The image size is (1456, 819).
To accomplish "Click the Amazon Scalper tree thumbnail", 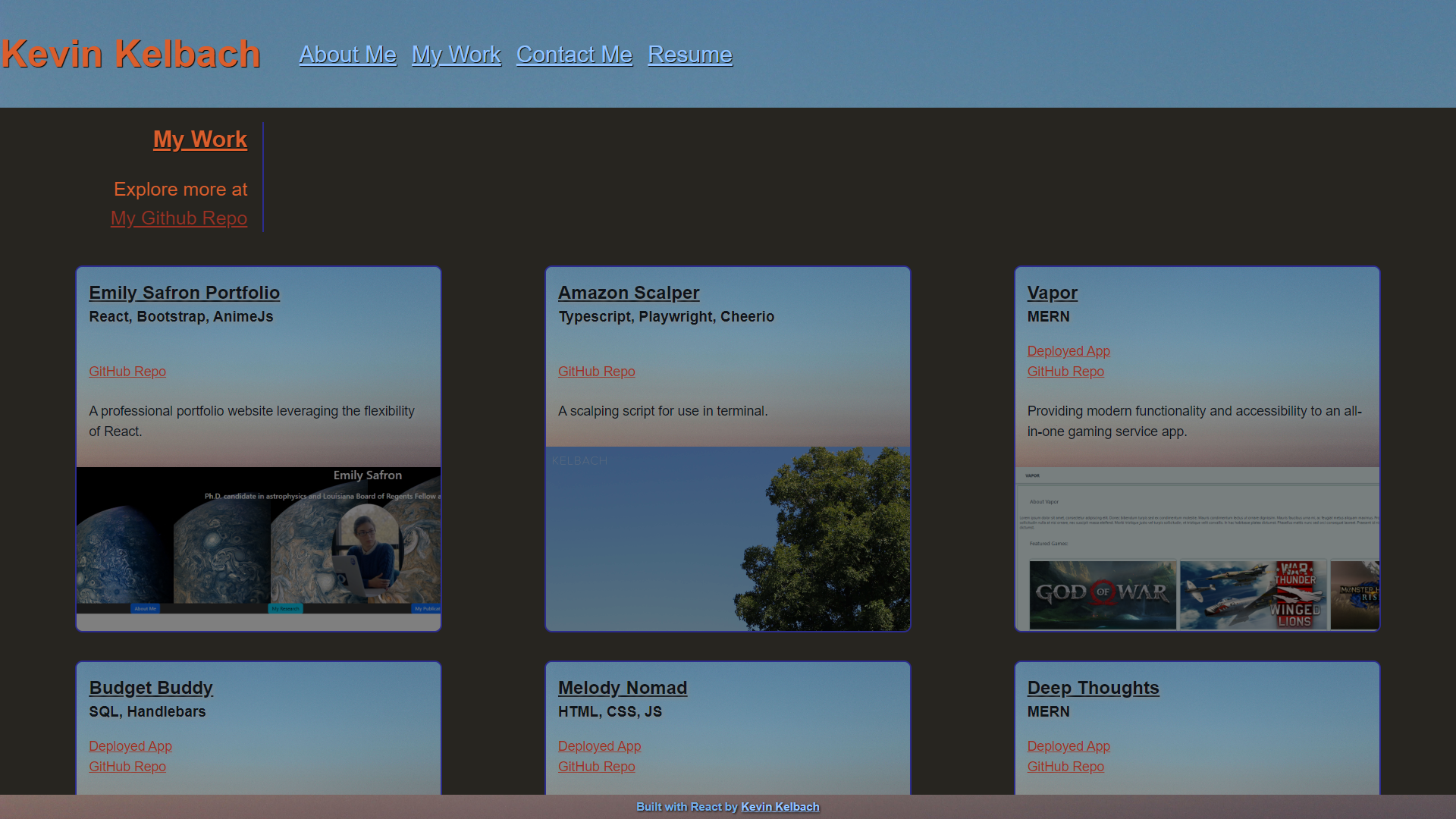I will tap(727, 538).
